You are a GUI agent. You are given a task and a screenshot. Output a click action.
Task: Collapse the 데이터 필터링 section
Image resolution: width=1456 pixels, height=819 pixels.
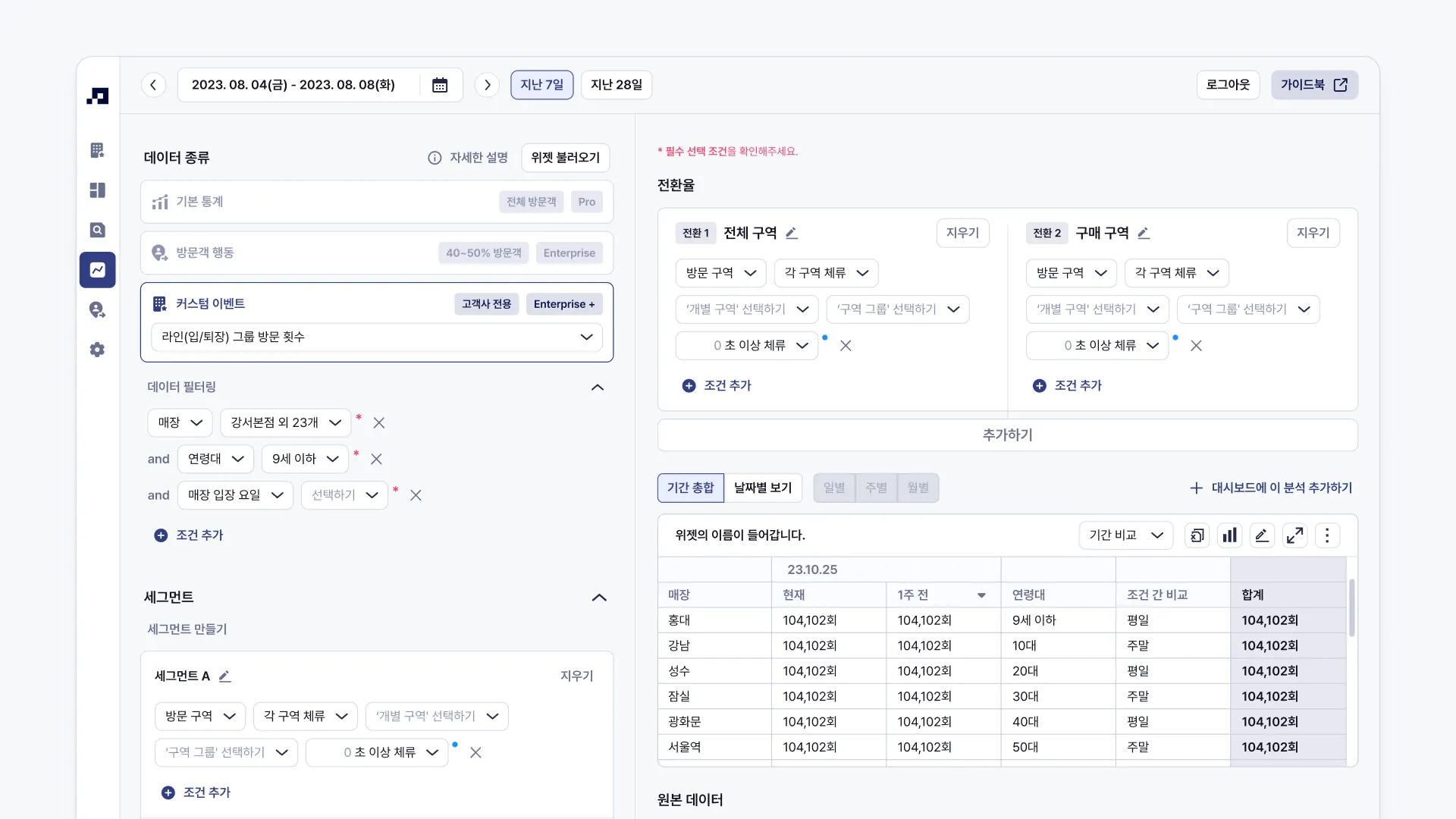click(x=598, y=387)
